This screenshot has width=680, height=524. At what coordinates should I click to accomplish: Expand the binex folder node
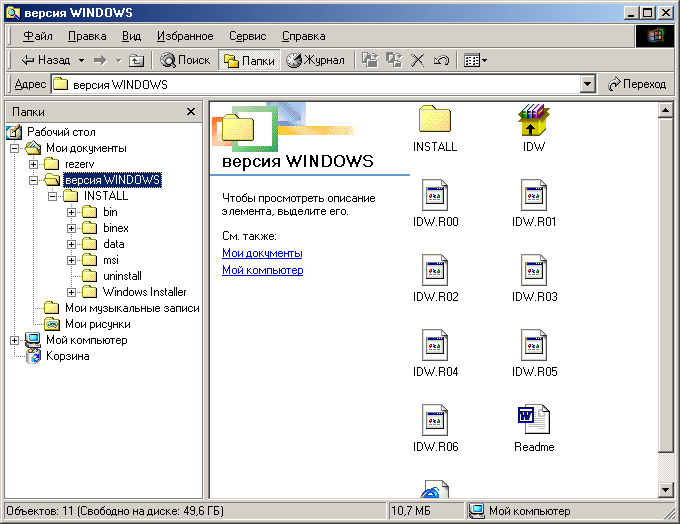(72, 228)
